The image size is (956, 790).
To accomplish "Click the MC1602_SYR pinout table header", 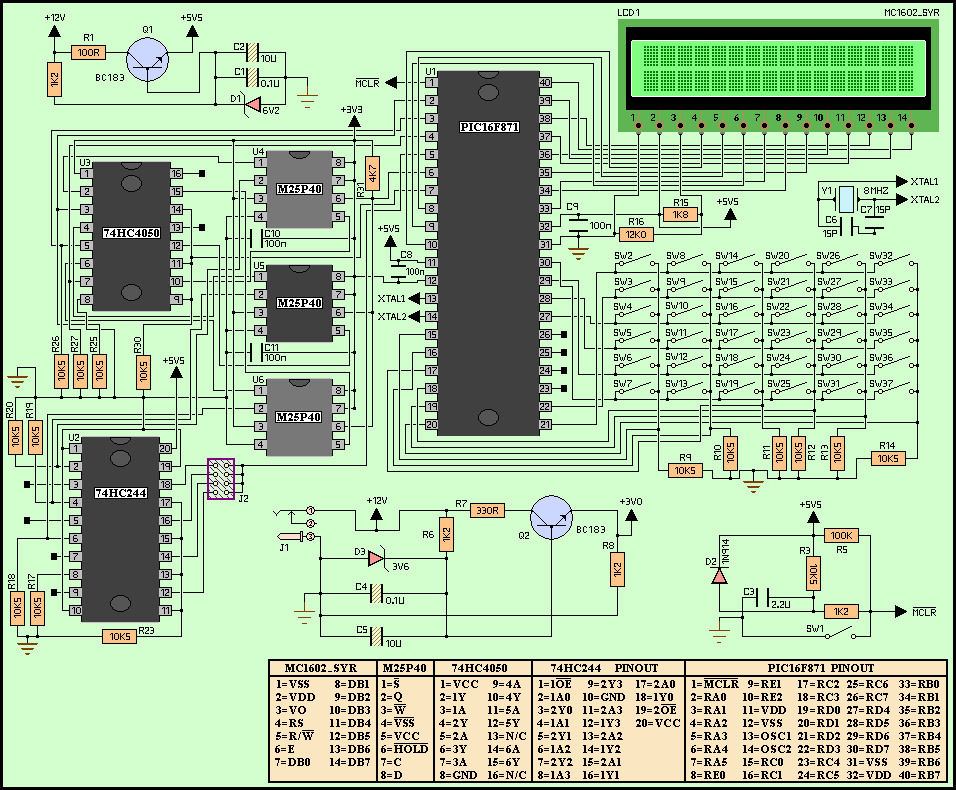I will tap(320, 668).
